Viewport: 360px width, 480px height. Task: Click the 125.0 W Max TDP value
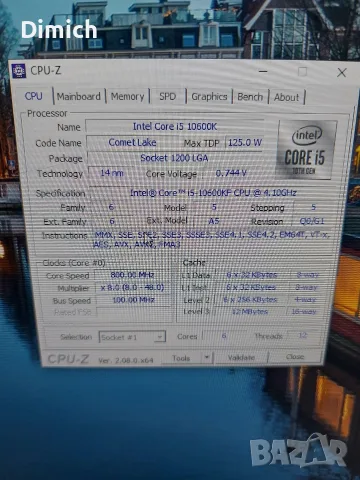point(245,143)
